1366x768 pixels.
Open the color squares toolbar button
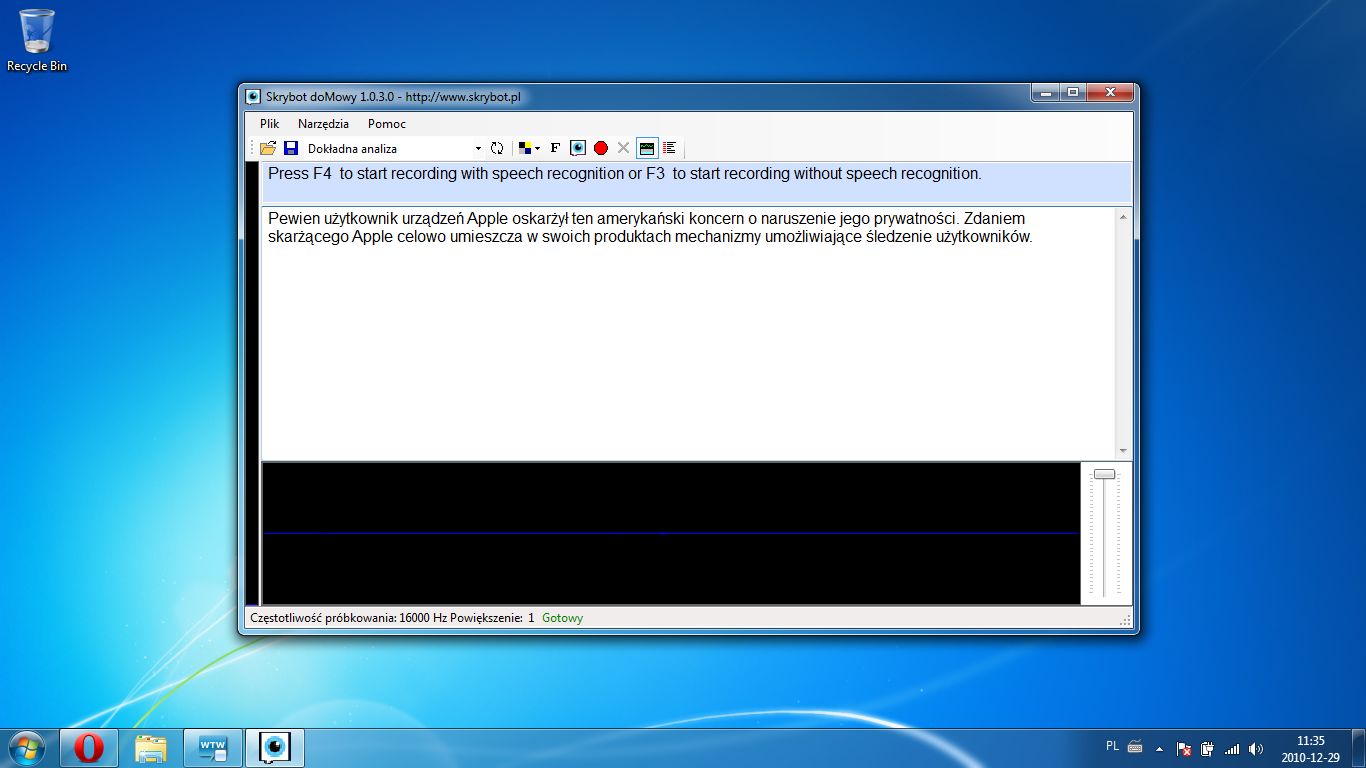pyautogui.click(x=525, y=148)
